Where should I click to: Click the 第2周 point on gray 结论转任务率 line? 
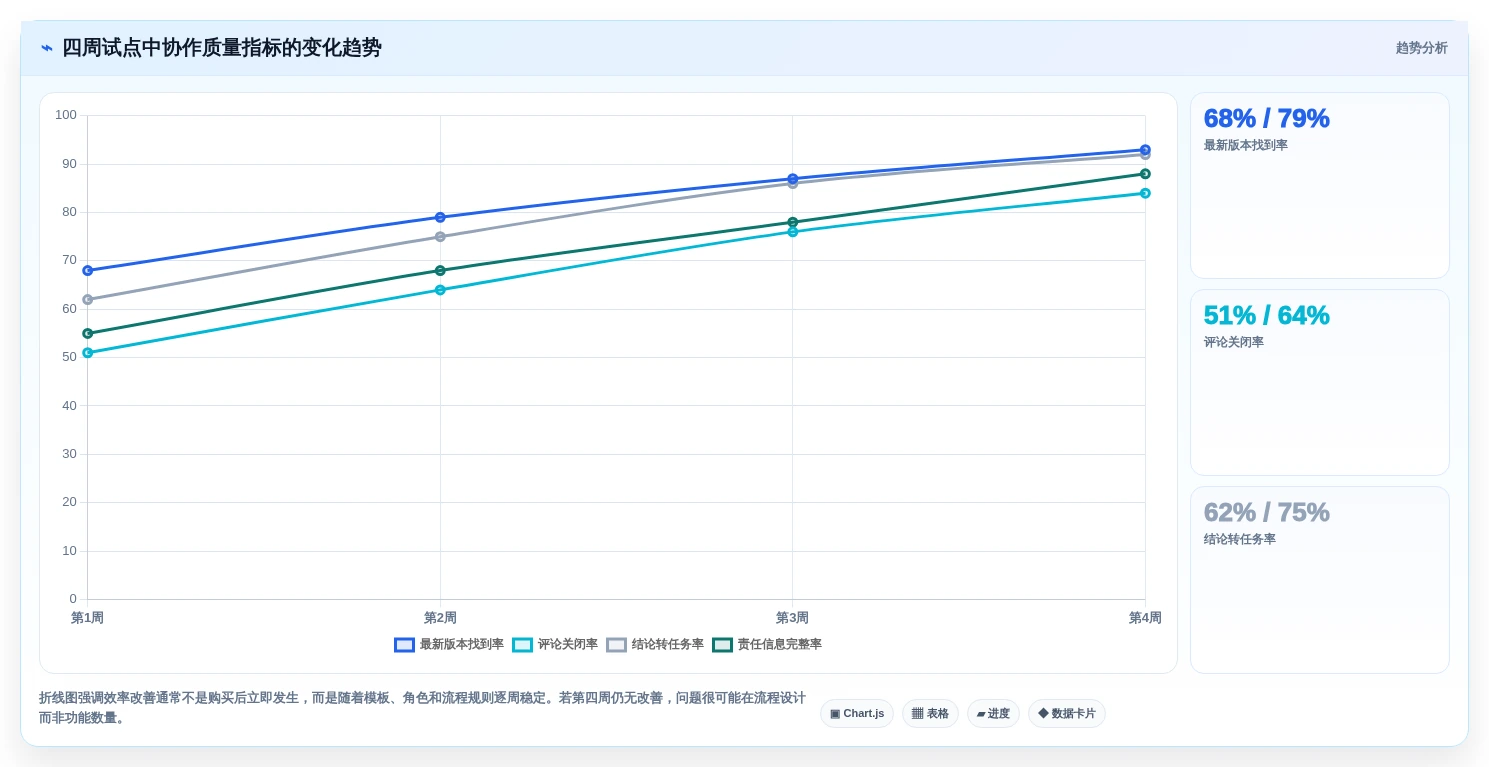pyautogui.click(x=440, y=237)
